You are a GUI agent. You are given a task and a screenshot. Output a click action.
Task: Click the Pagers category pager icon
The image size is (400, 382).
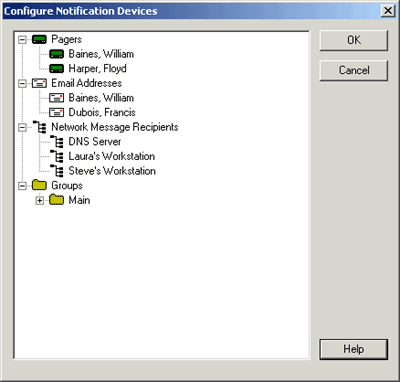coord(39,40)
